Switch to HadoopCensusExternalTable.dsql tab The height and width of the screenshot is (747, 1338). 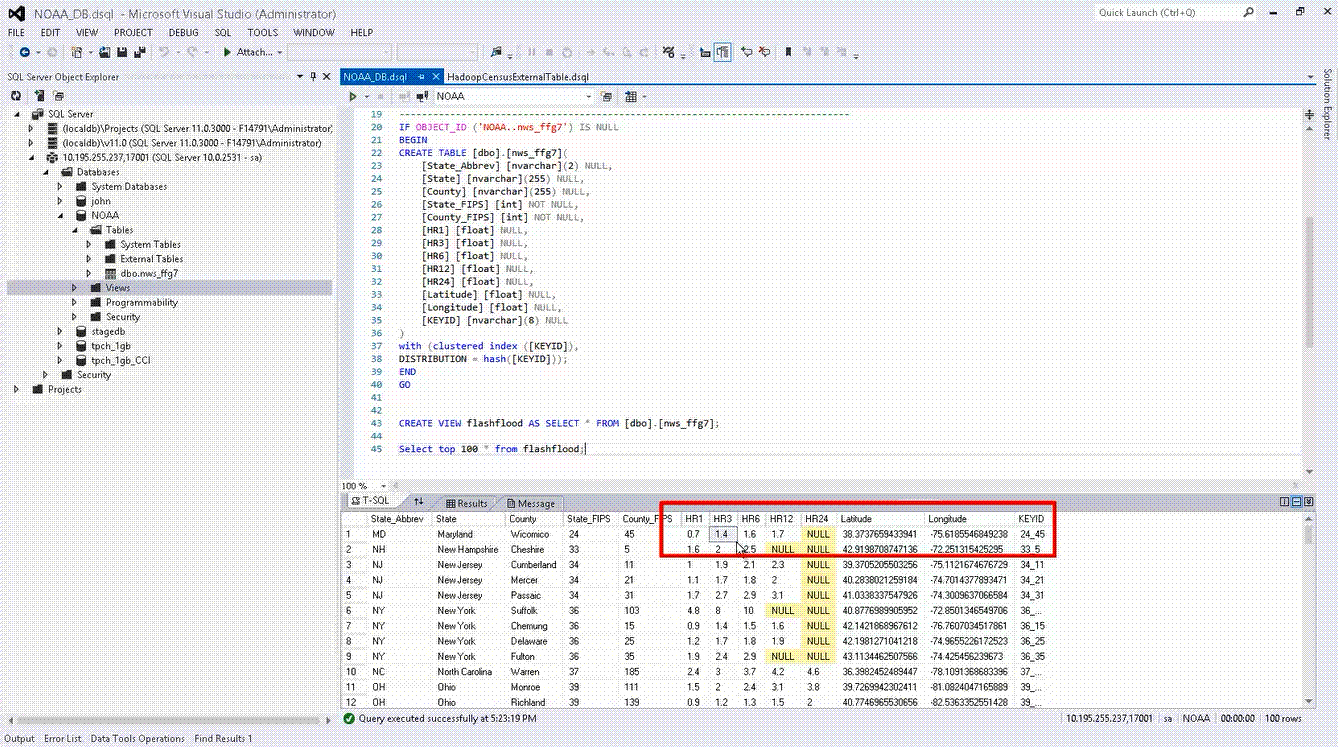[518, 77]
